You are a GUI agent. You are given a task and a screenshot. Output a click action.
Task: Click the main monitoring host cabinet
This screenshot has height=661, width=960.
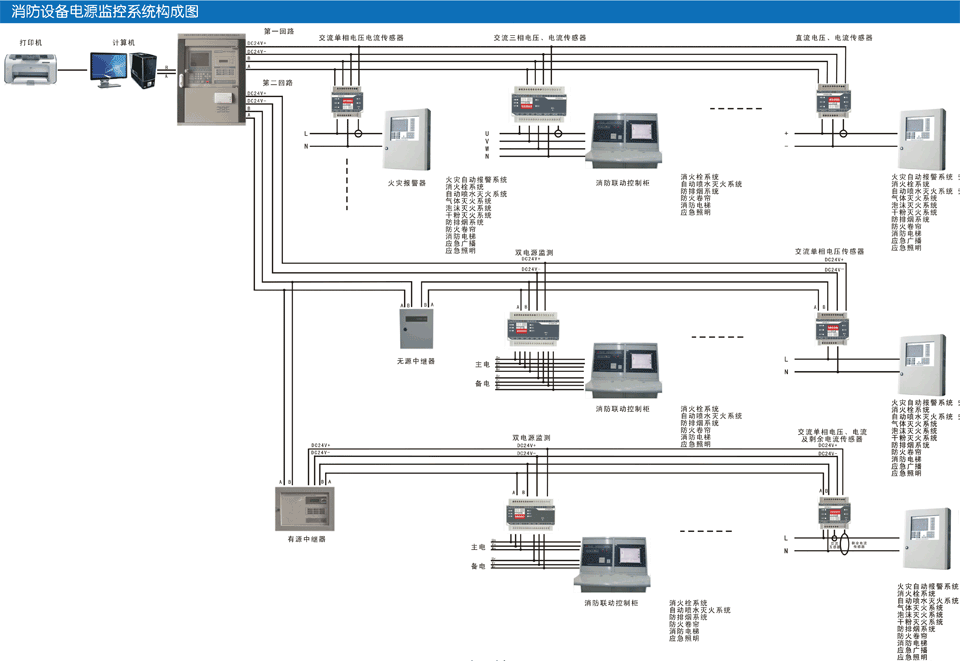pos(211,79)
